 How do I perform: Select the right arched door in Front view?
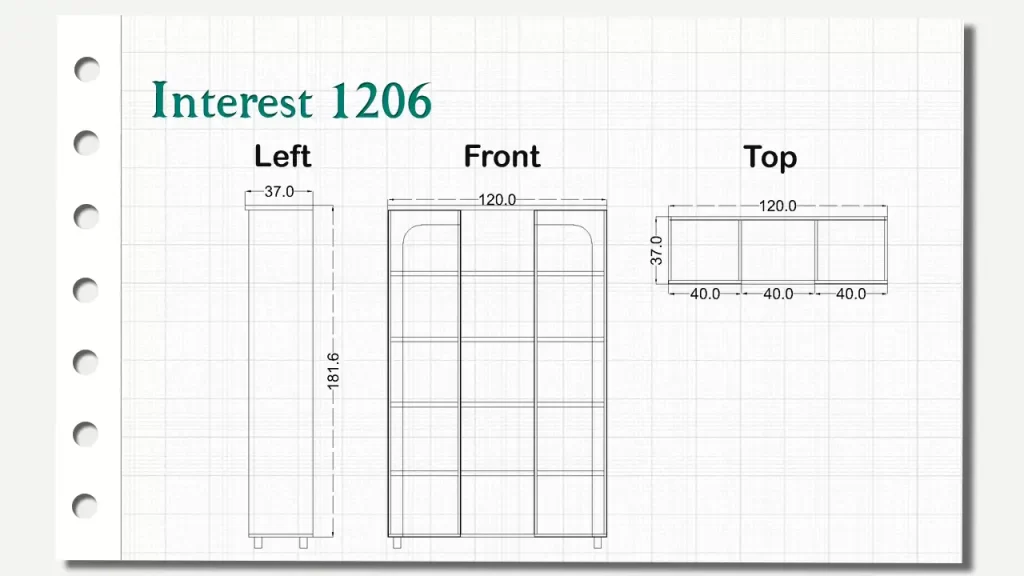click(570, 375)
